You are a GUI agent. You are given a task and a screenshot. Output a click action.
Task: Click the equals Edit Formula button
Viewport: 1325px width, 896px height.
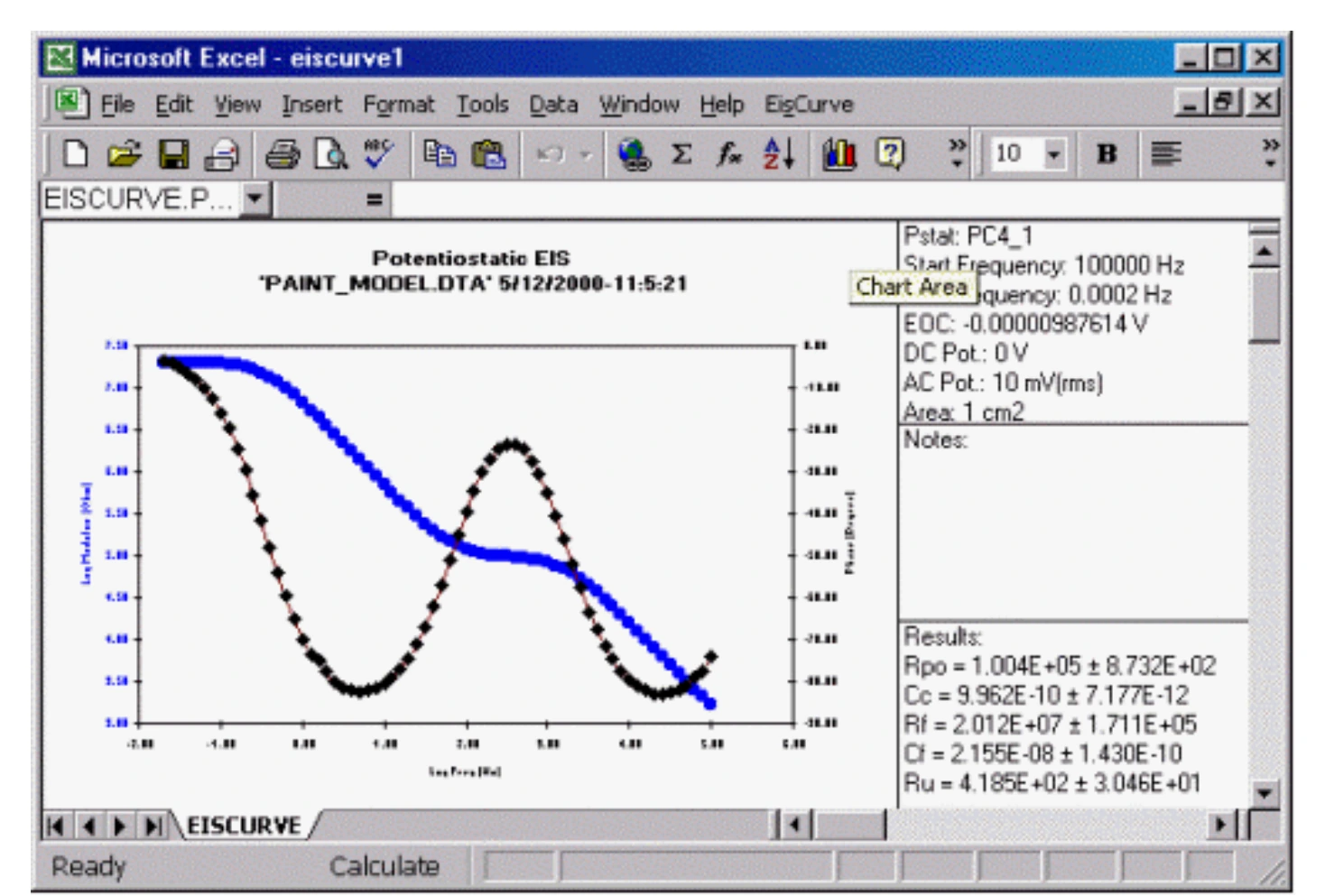pos(375,199)
